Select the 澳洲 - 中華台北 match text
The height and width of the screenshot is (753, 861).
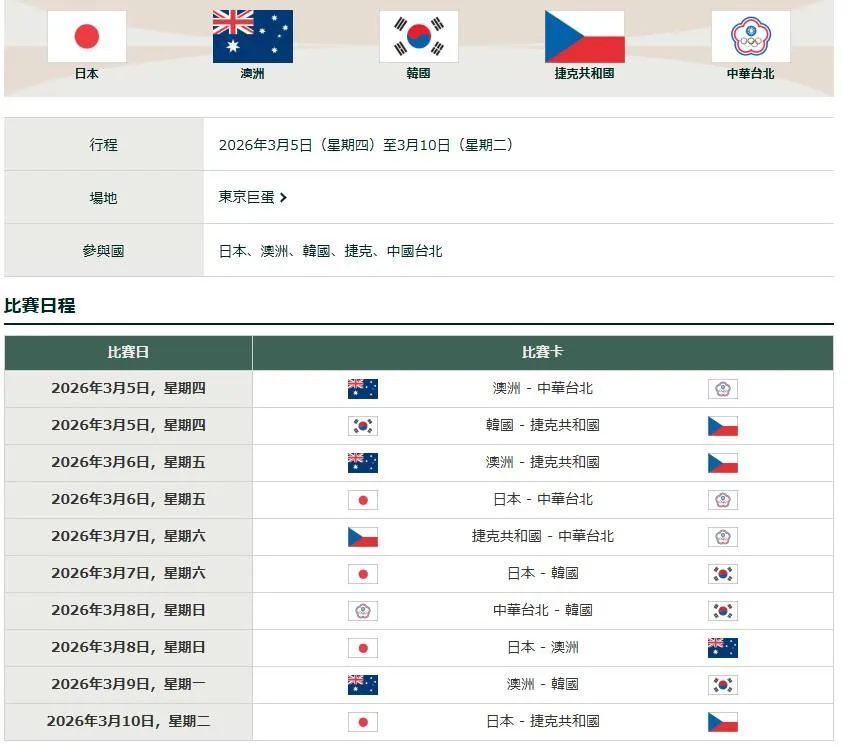(543, 388)
